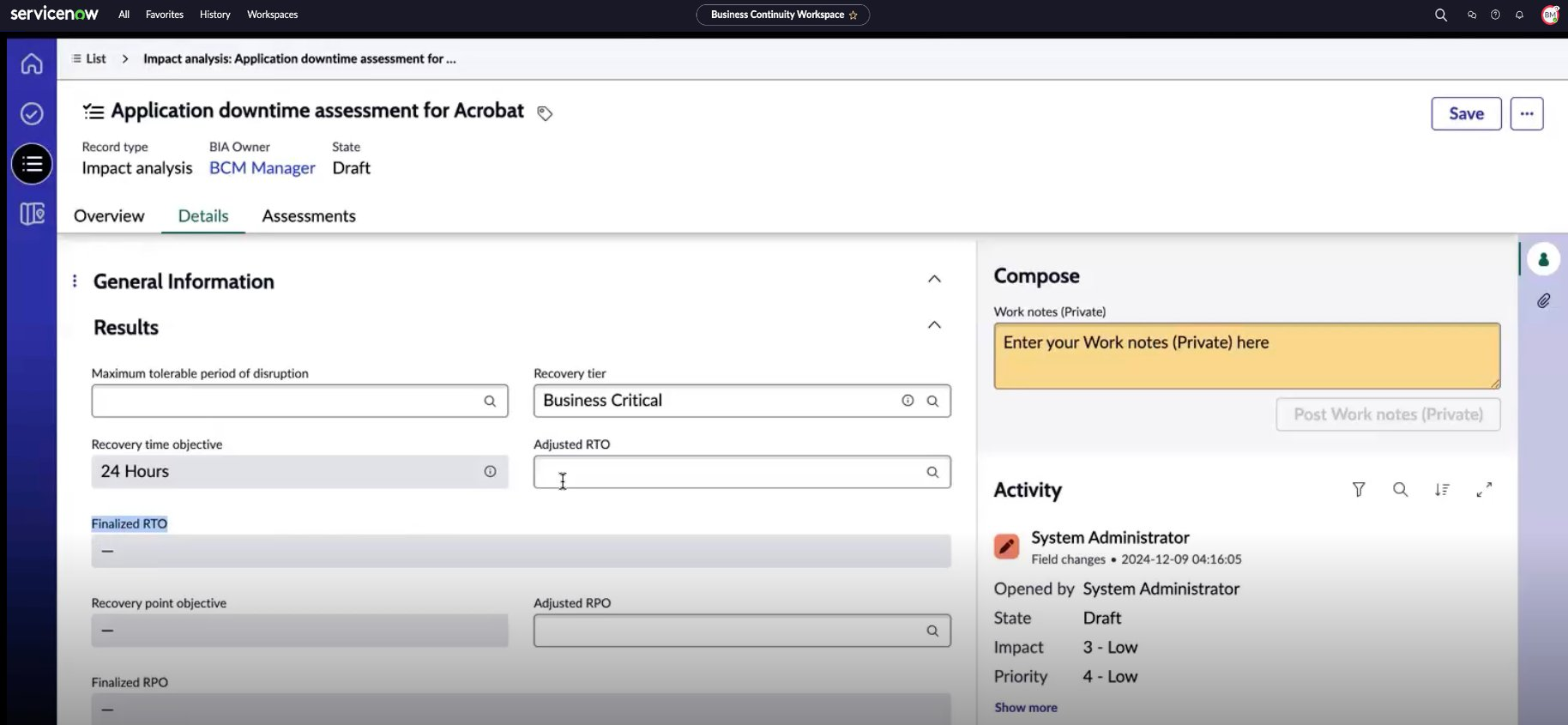The width and height of the screenshot is (1568, 725).
Task: Open the Workspaces menu
Action: (x=273, y=15)
